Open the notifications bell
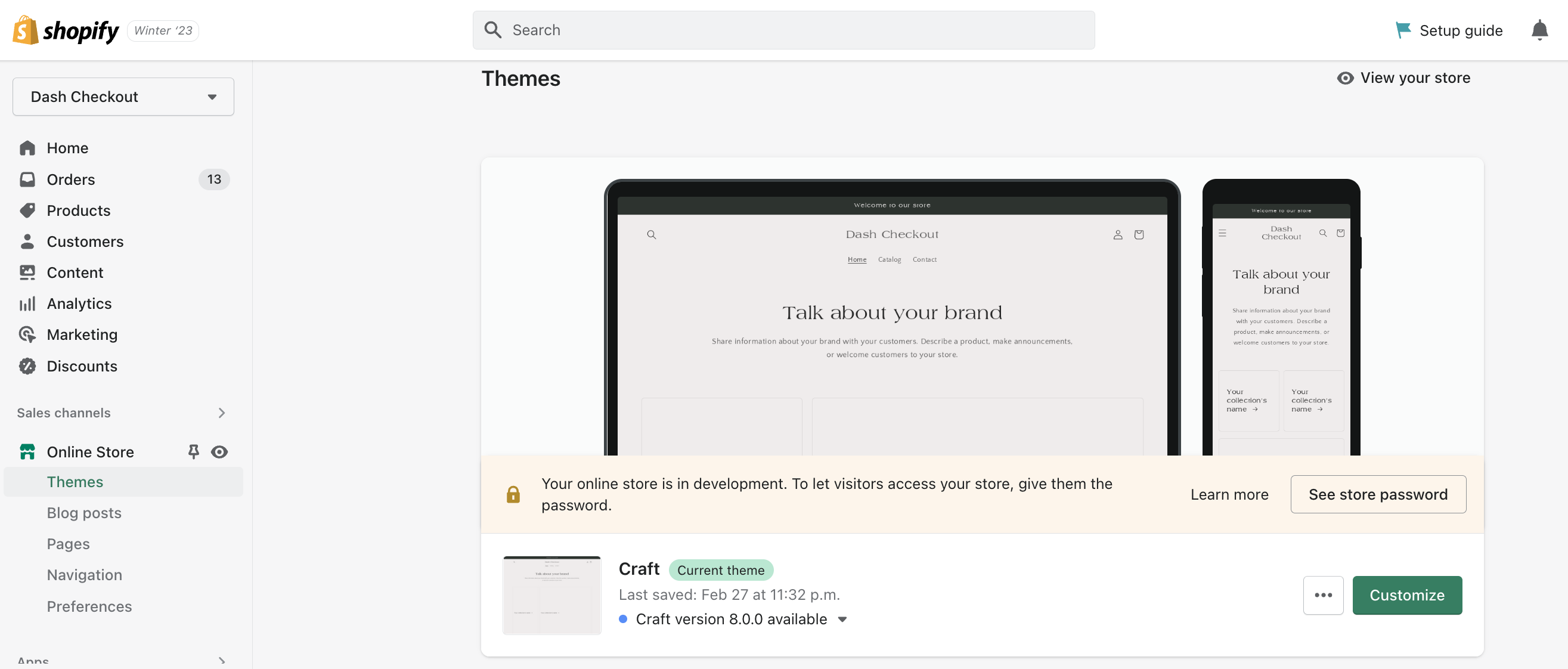 pos(1539,30)
